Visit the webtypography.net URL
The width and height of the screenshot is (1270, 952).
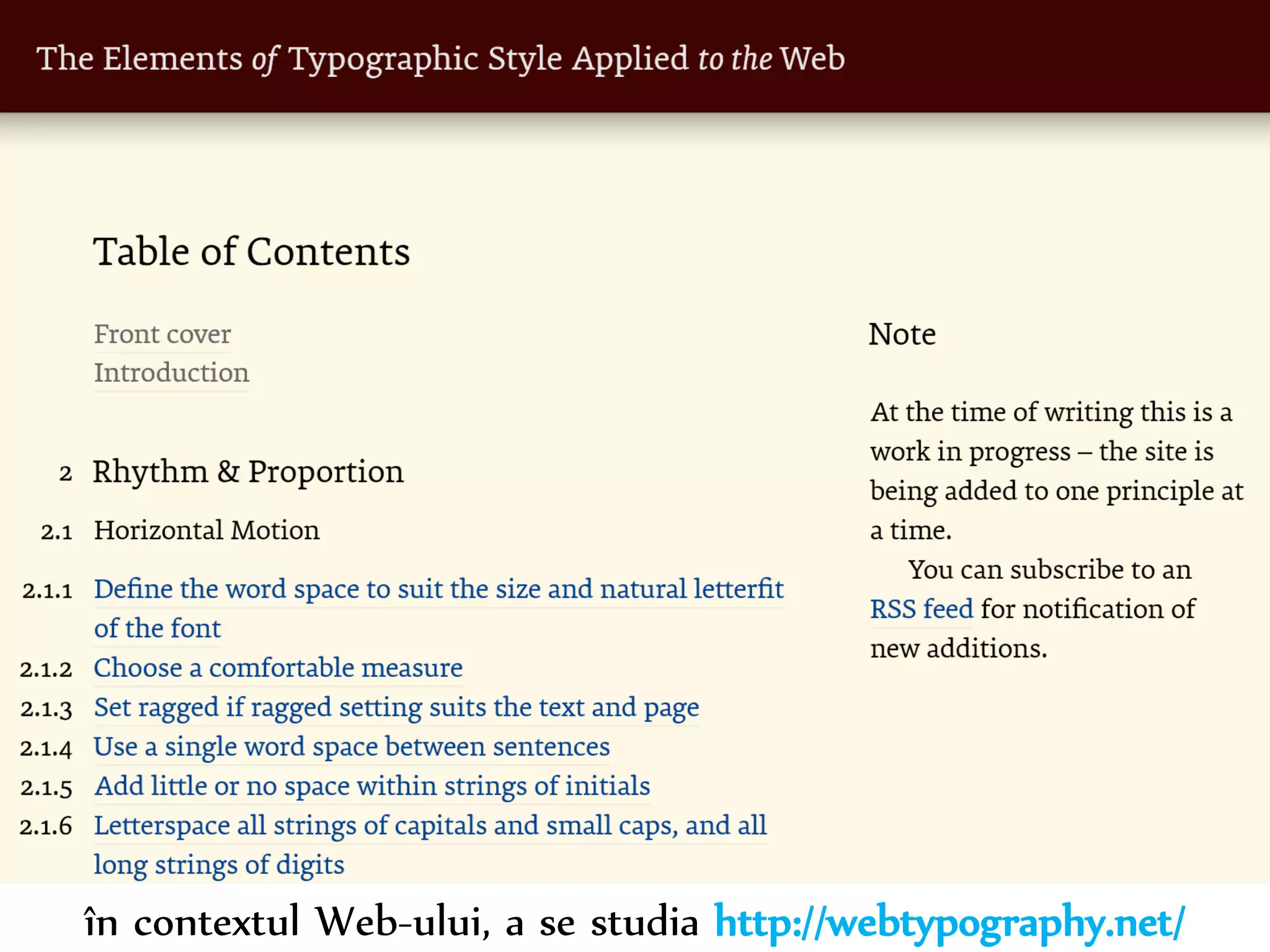coord(949,922)
